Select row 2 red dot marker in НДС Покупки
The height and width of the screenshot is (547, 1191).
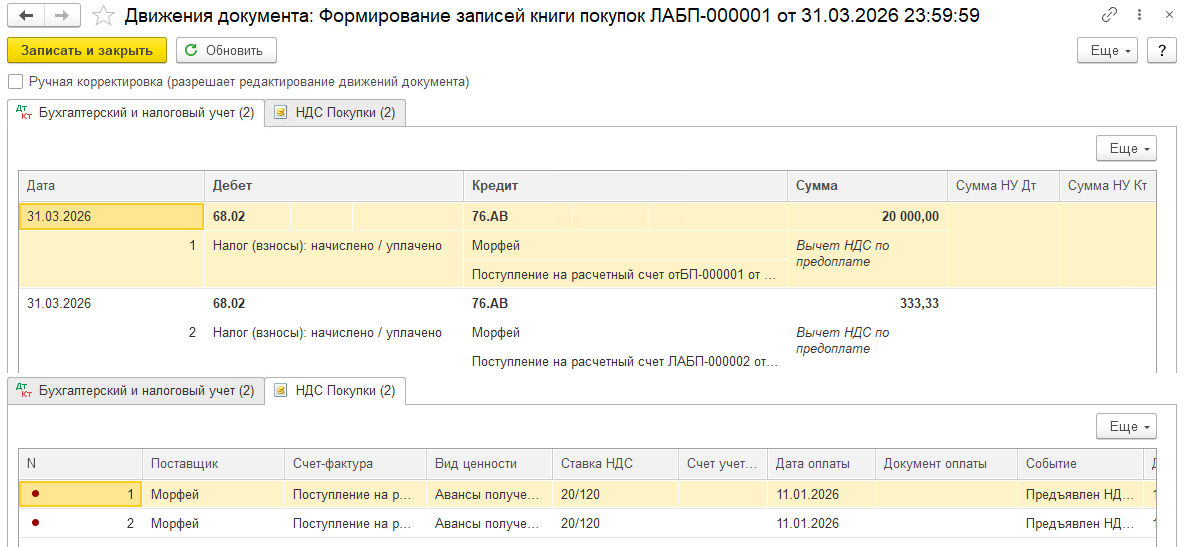click(x=35, y=523)
